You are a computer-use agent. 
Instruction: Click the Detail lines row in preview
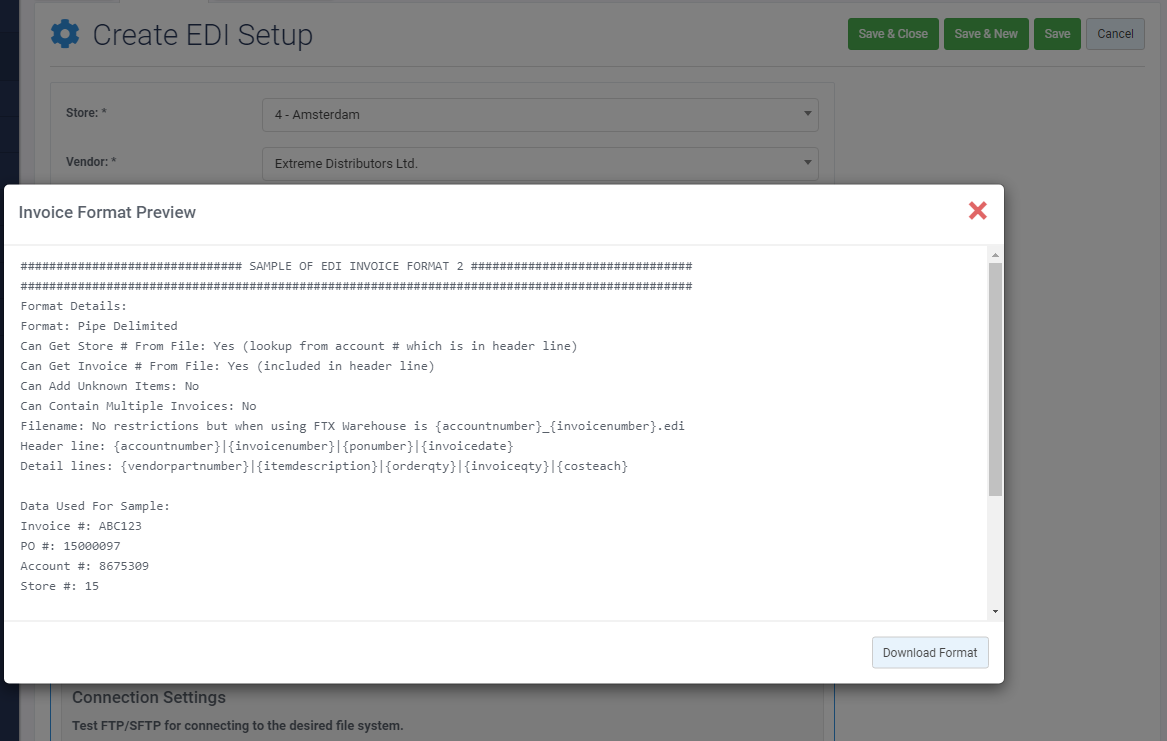click(324, 466)
